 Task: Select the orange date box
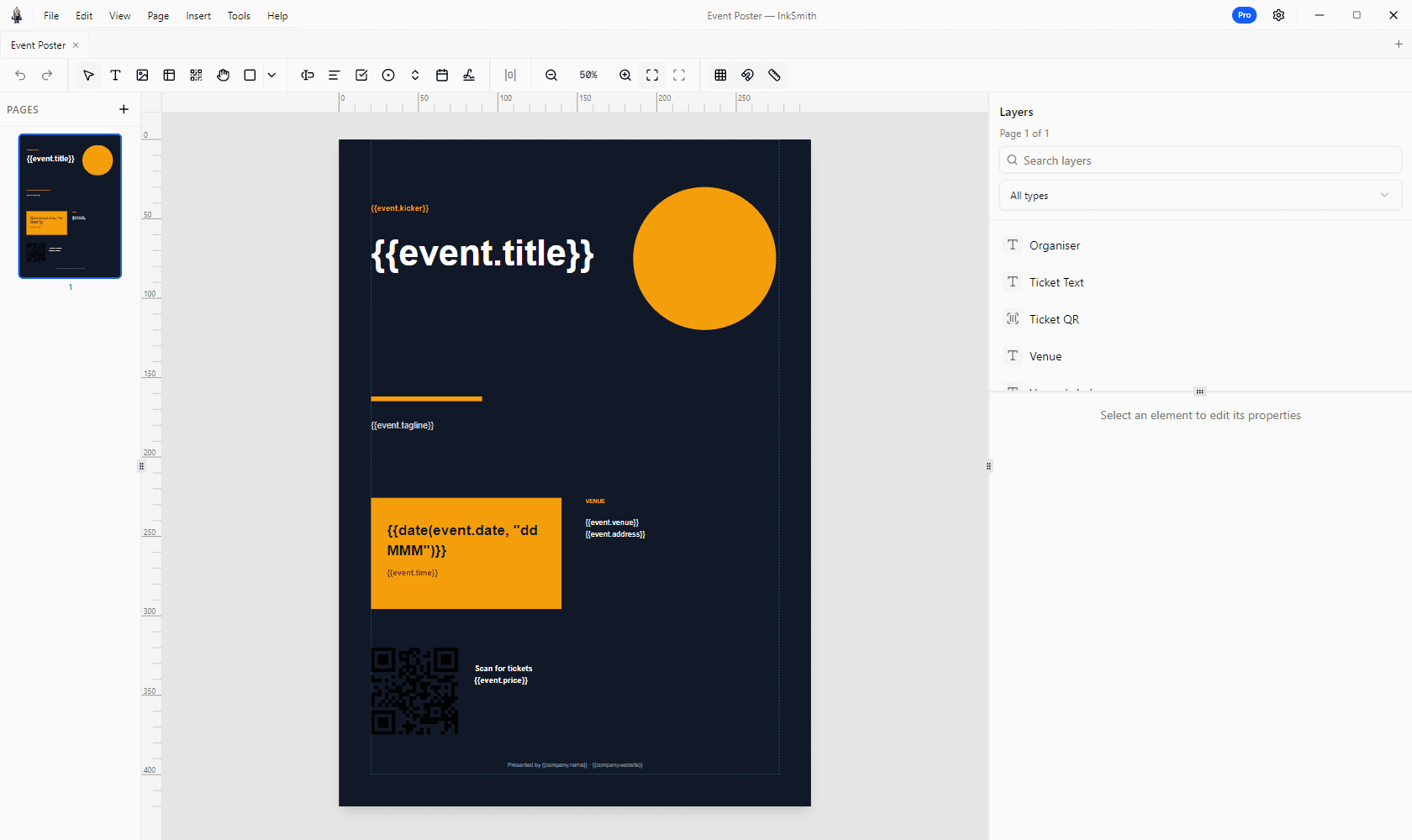pyautogui.click(x=466, y=554)
